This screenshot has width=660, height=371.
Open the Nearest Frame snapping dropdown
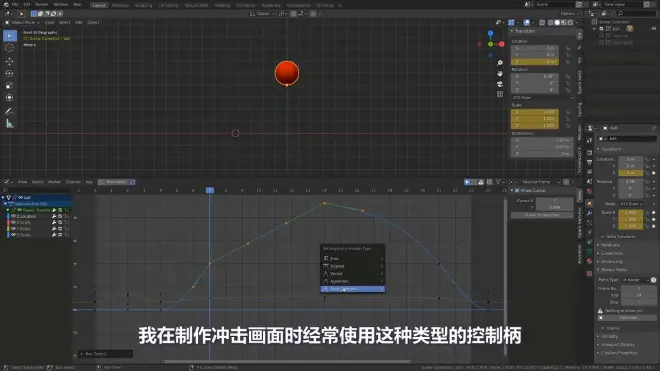pyautogui.click(x=541, y=182)
